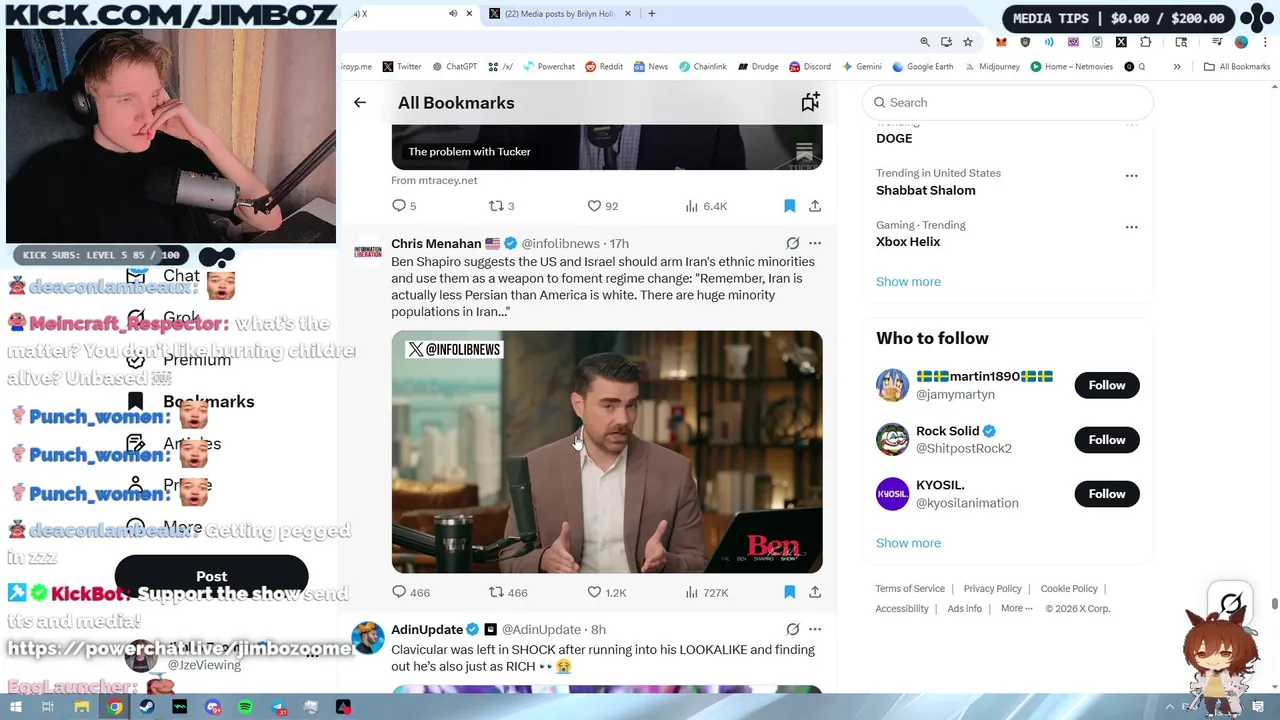Open Spotify from the Windows taskbar

tap(245, 707)
